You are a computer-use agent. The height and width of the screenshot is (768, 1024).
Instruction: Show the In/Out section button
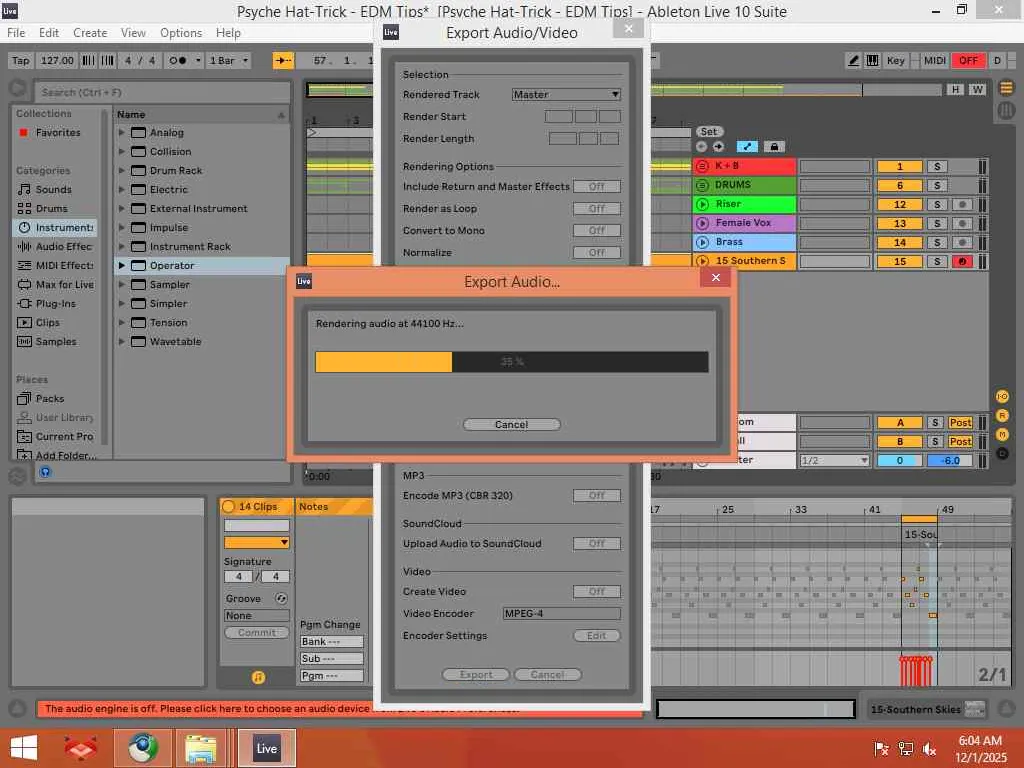pos(1002,396)
